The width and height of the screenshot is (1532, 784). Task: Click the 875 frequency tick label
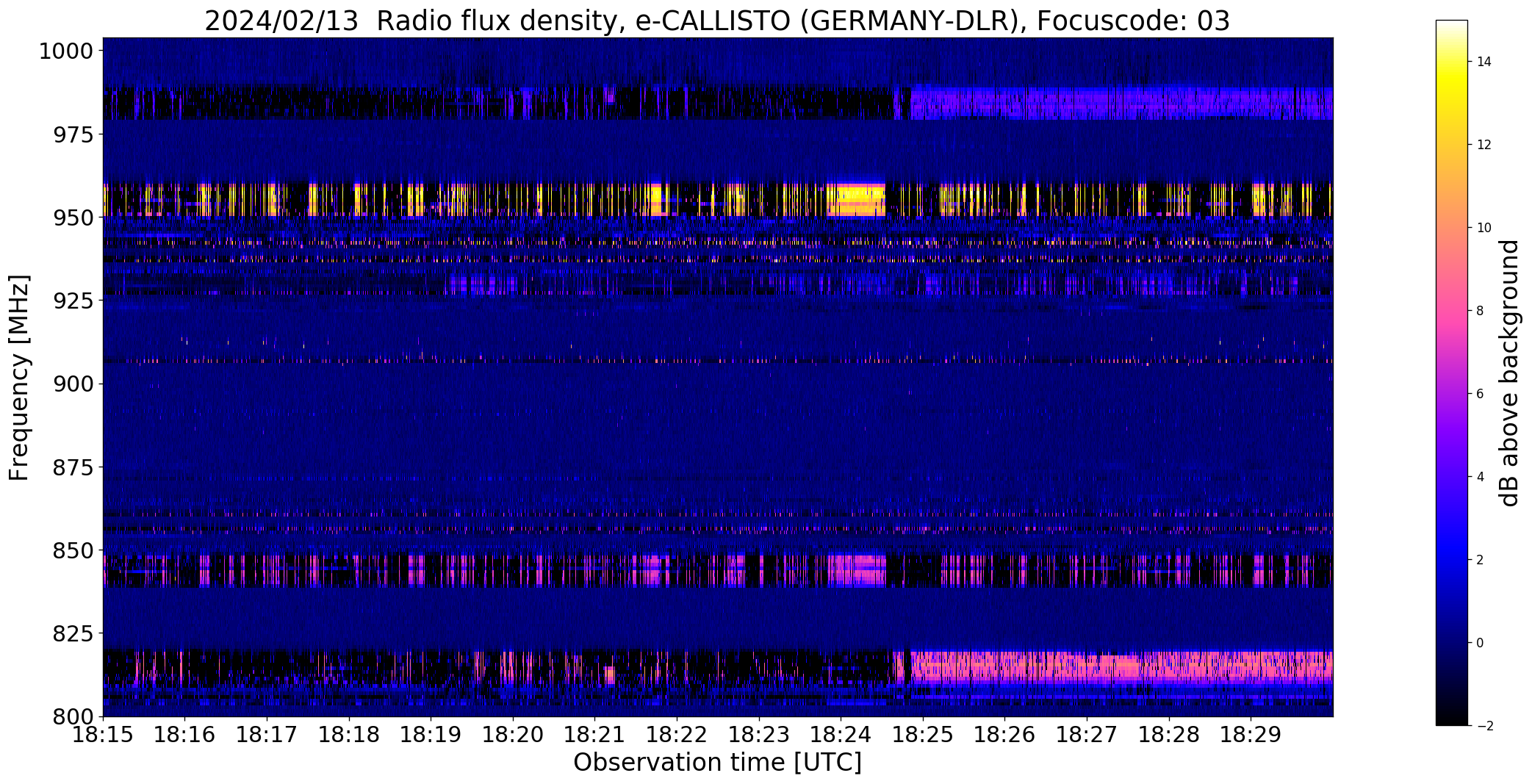[x=73, y=467]
